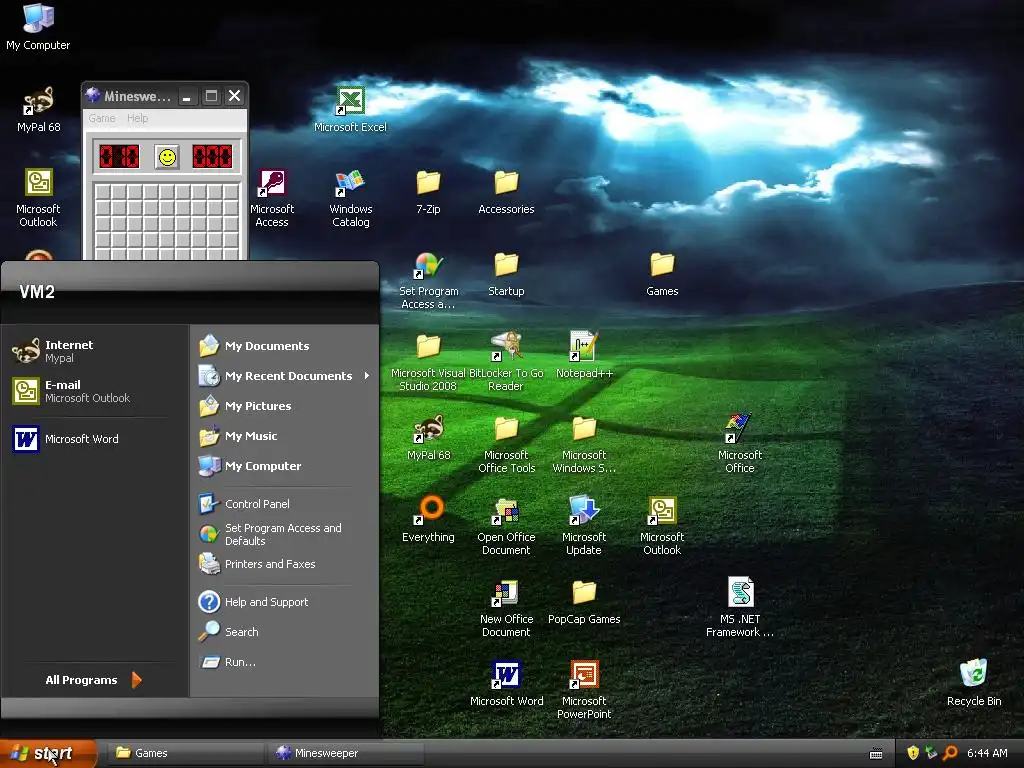The width and height of the screenshot is (1024, 768).
Task: Open Minesweeper Help menu
Action: (138, 118)
